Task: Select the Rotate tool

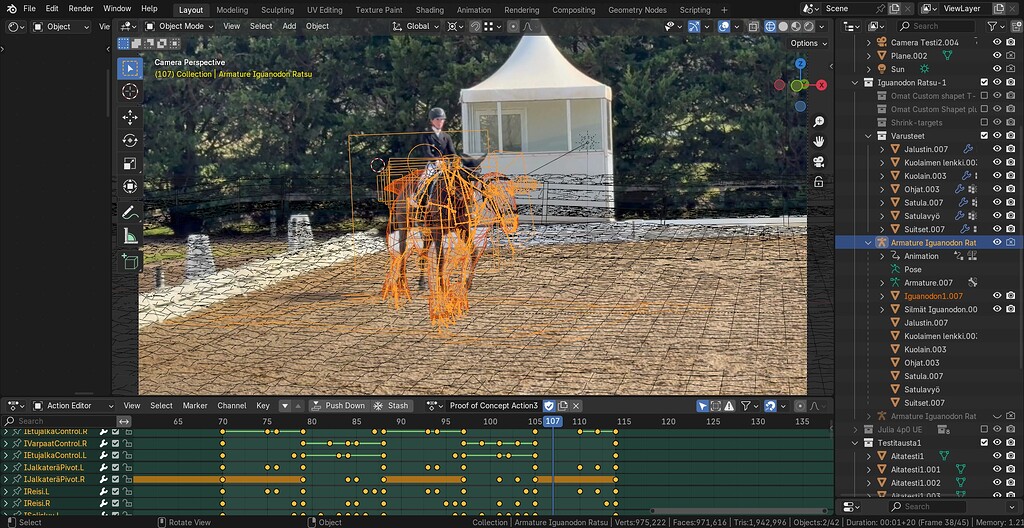Action: (x=130, y=140)
